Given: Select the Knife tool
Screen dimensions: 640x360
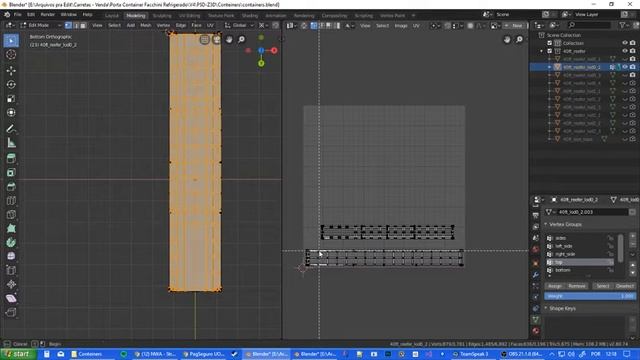Looking at the screenshot, I should [x=11, y=215].
